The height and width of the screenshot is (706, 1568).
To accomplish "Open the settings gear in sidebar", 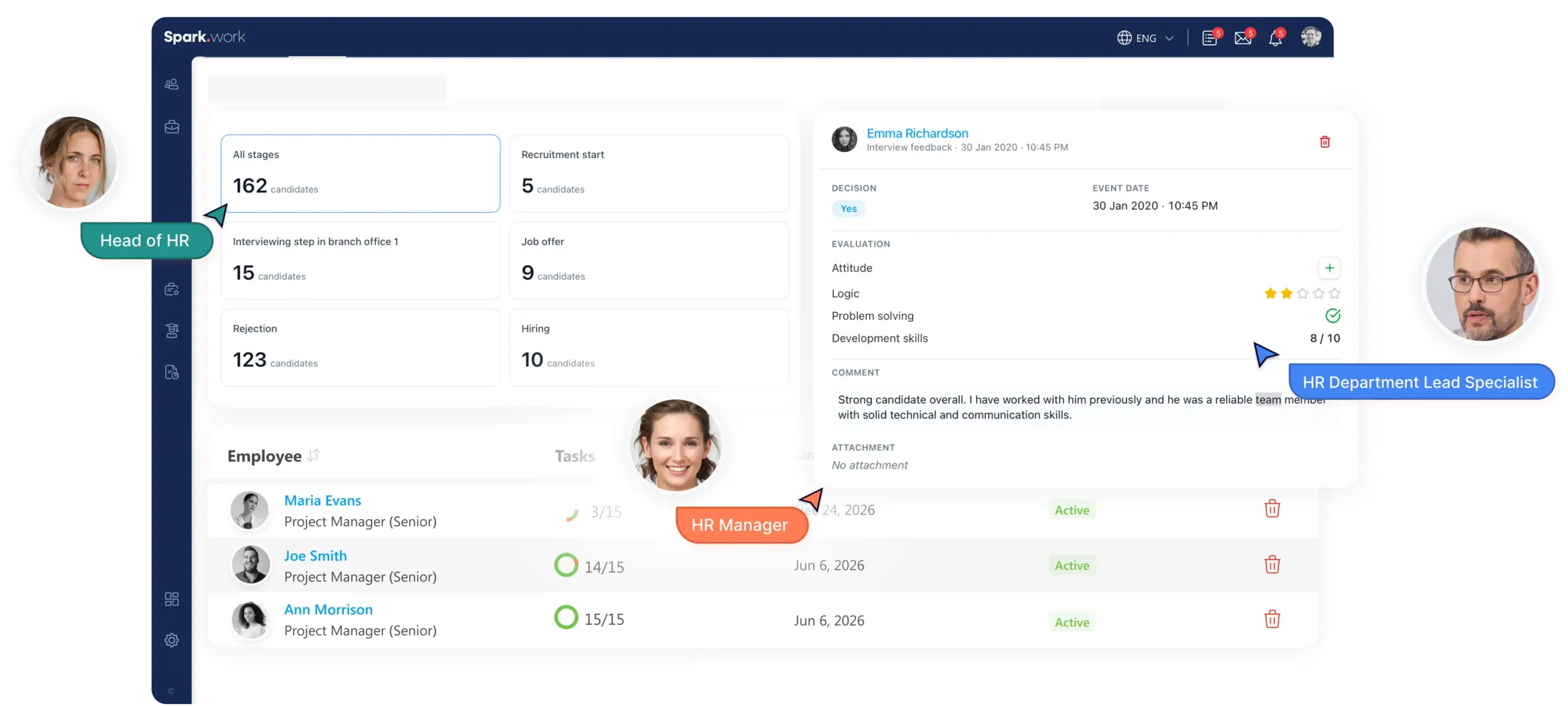I will click(171, 640).
